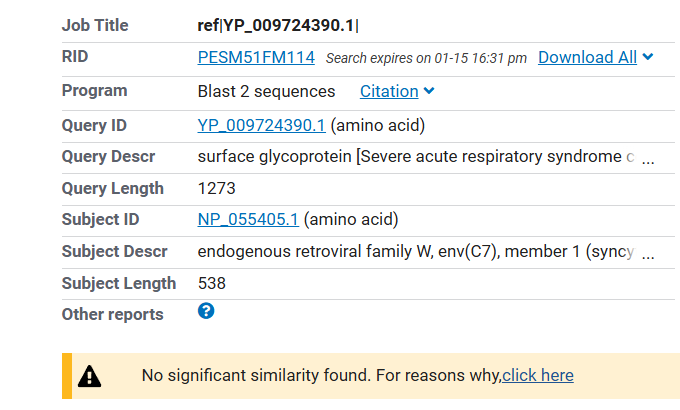The image size is (680, 410).
Task: Click the 'Search expires on 01-15' text
Action: [426, 58]
